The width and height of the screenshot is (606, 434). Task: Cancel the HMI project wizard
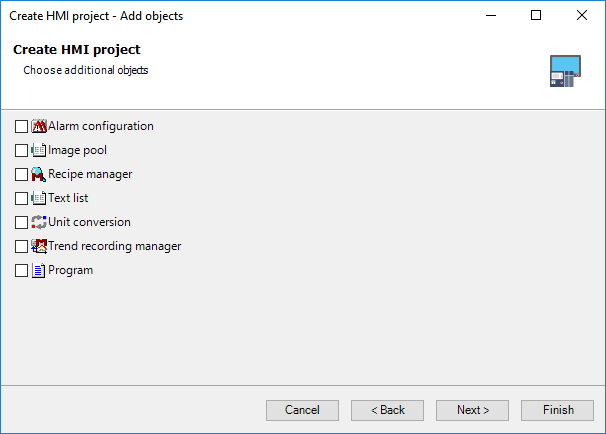302,410
